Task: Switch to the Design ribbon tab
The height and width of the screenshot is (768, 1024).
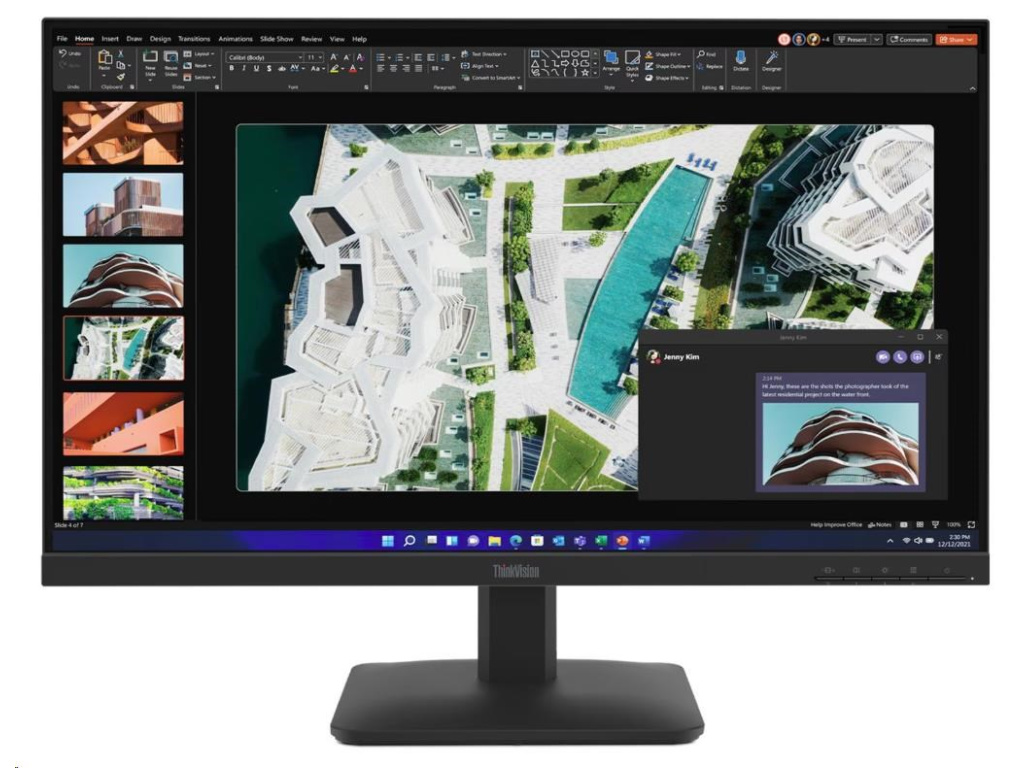Action: pos(160,39)
